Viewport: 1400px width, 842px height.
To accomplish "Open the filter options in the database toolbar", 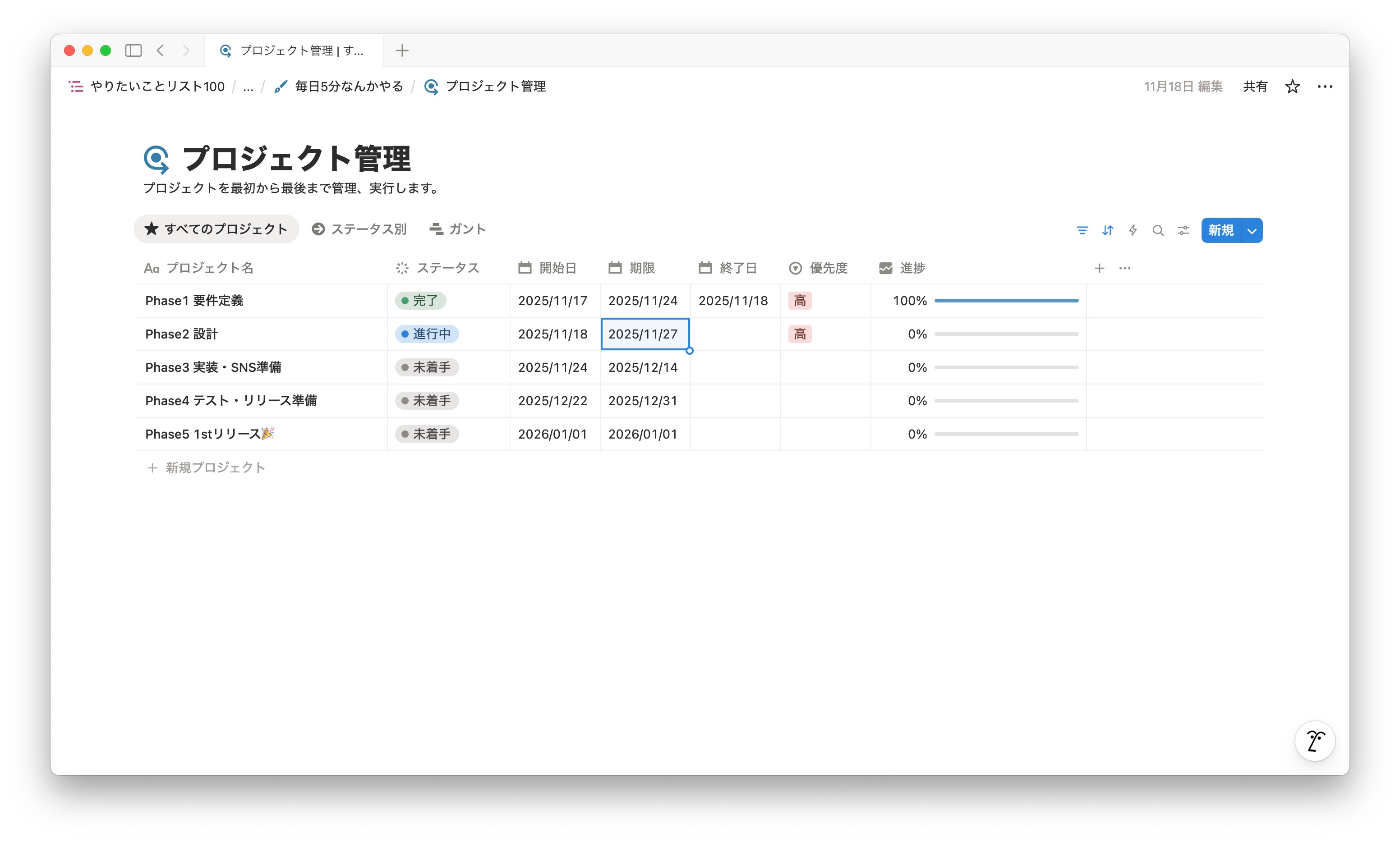I will (x=1082, y=230).
